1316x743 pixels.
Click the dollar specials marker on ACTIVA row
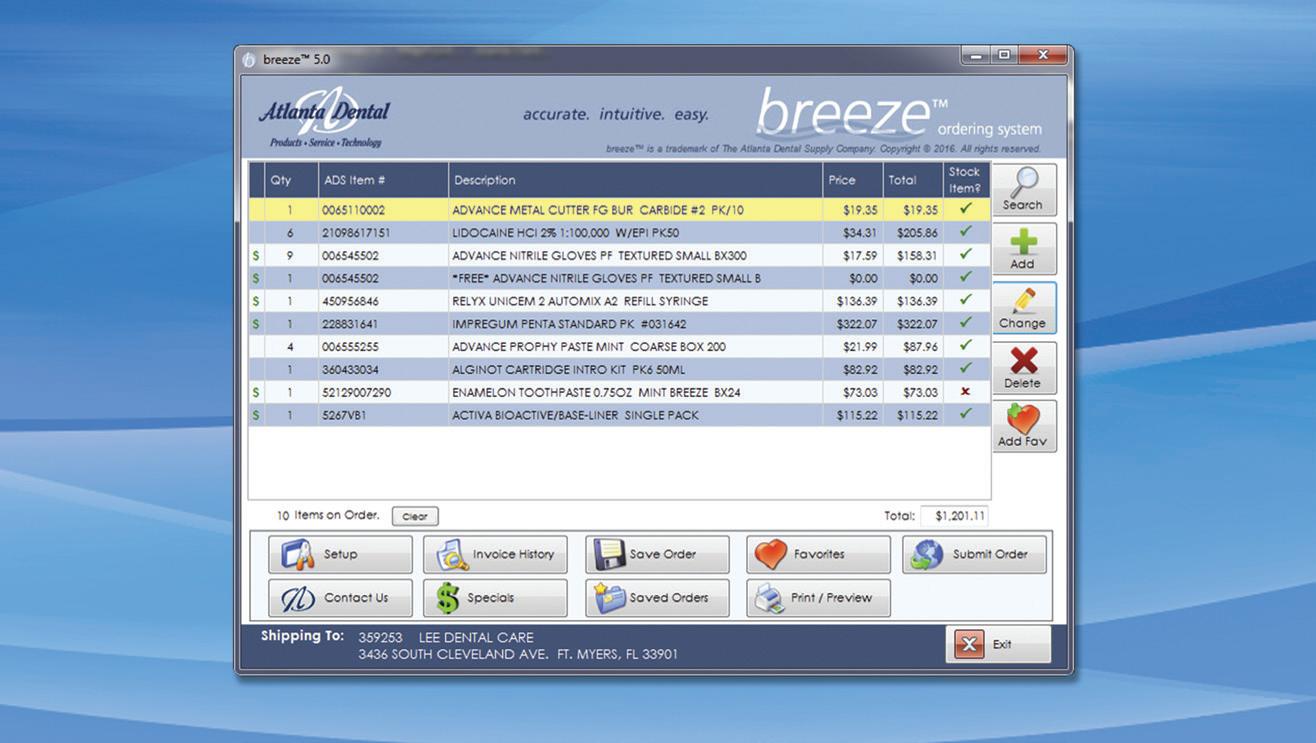point(256,415)
